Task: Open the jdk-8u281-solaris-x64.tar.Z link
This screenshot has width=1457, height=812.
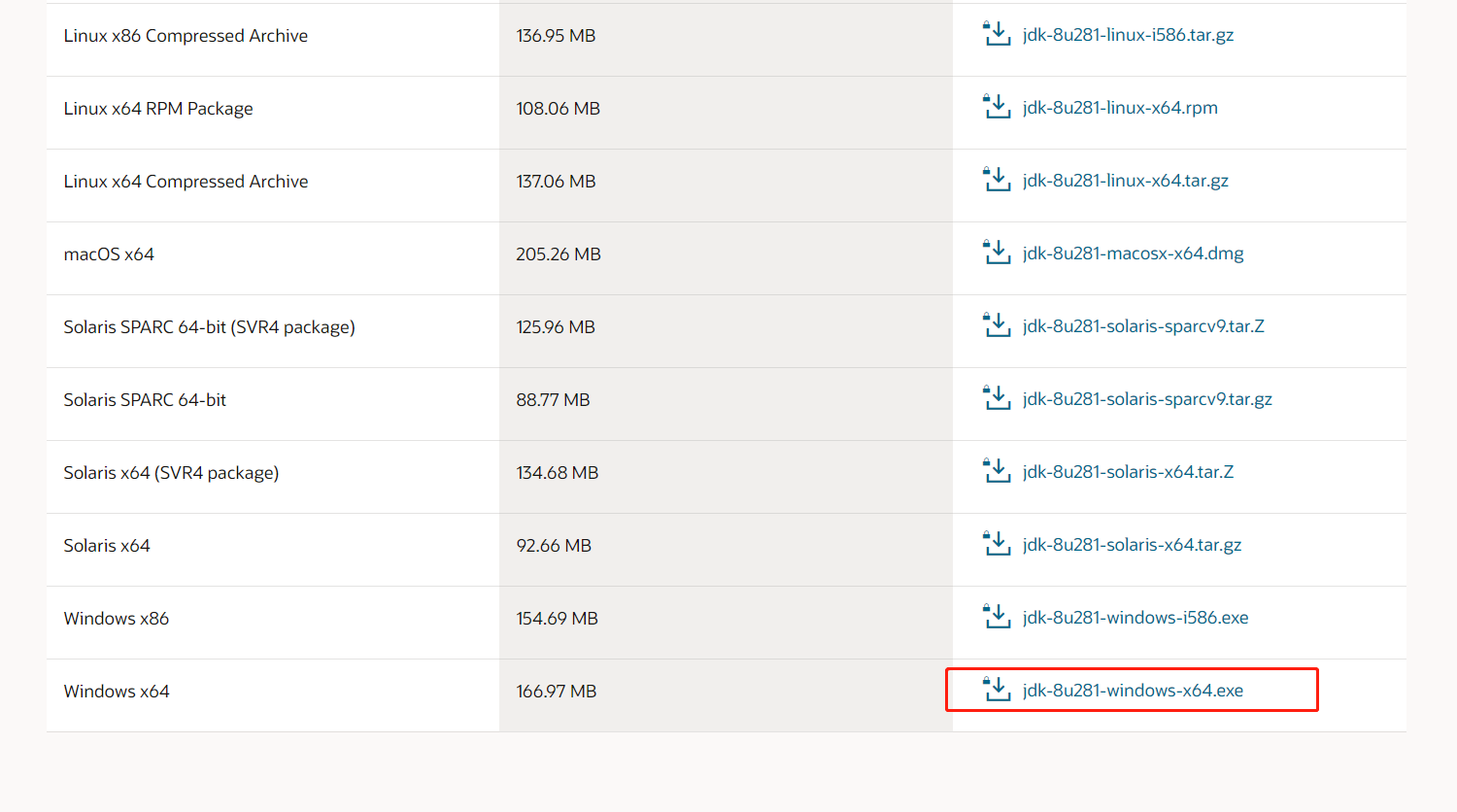Action: 1128,472
